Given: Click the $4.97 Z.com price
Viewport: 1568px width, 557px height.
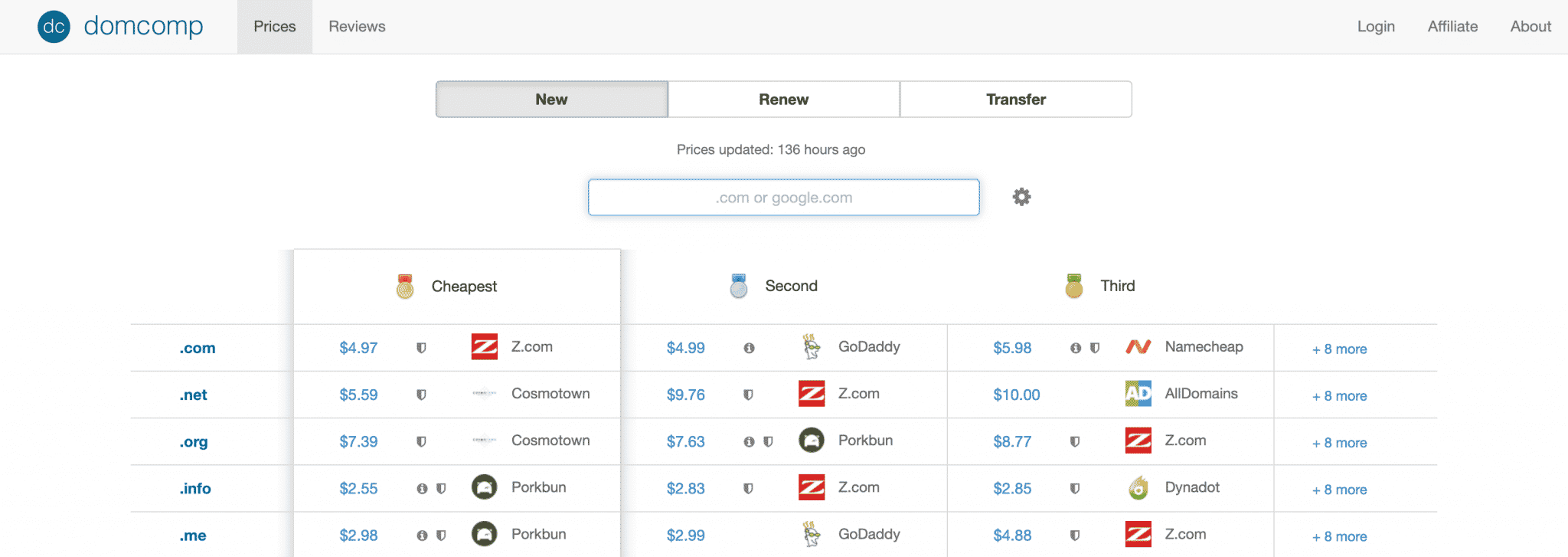Looking at the screenshot, I should (358, 348).
